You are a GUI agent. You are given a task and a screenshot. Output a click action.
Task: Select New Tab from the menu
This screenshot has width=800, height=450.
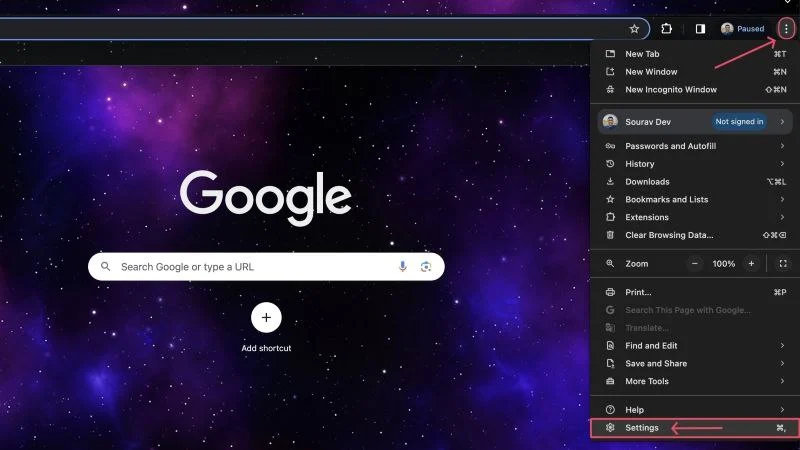[695, 54]
